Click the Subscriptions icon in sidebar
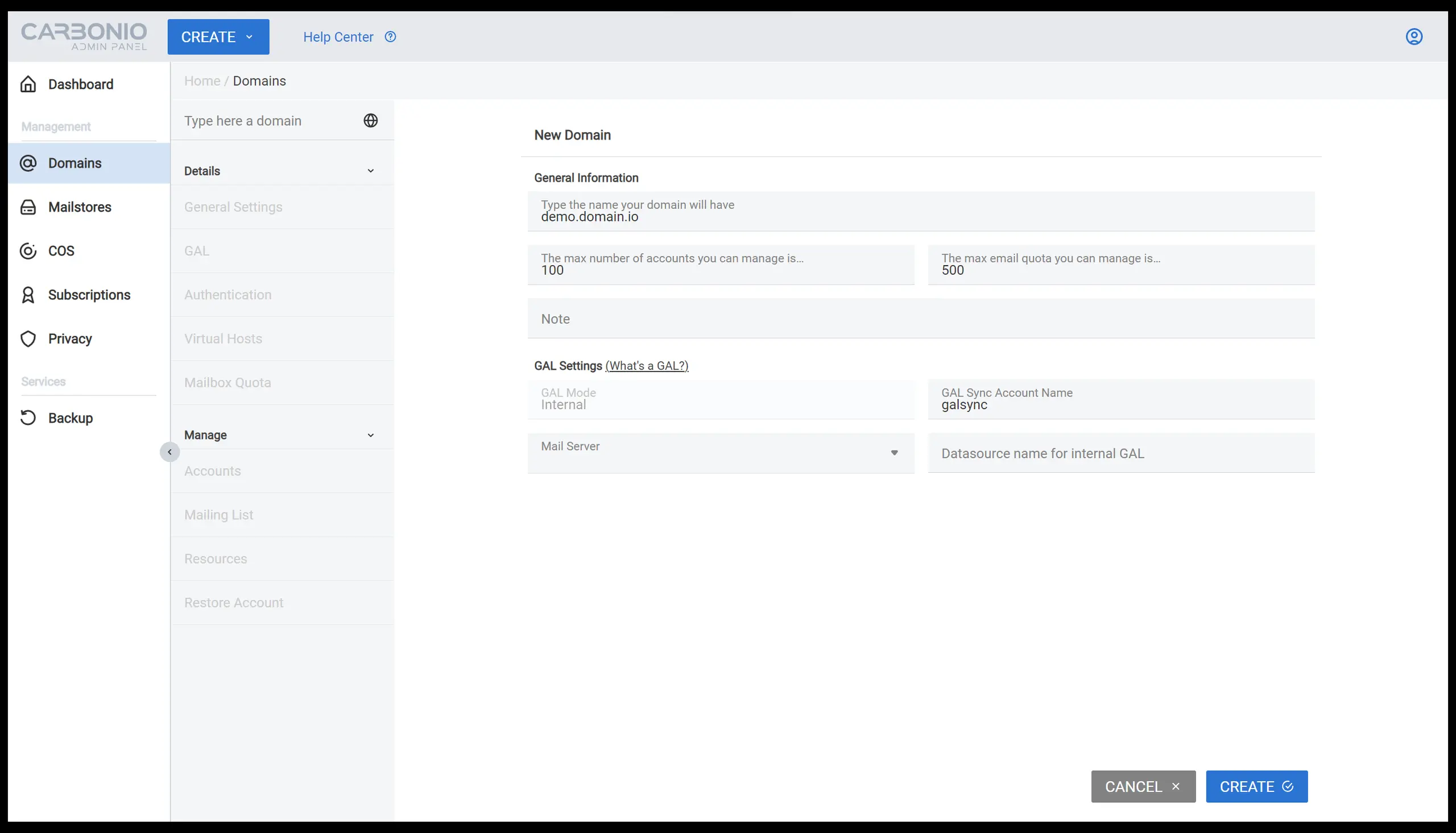Image resolution: width=1456 pixels, height=833 pixels. 28,294
